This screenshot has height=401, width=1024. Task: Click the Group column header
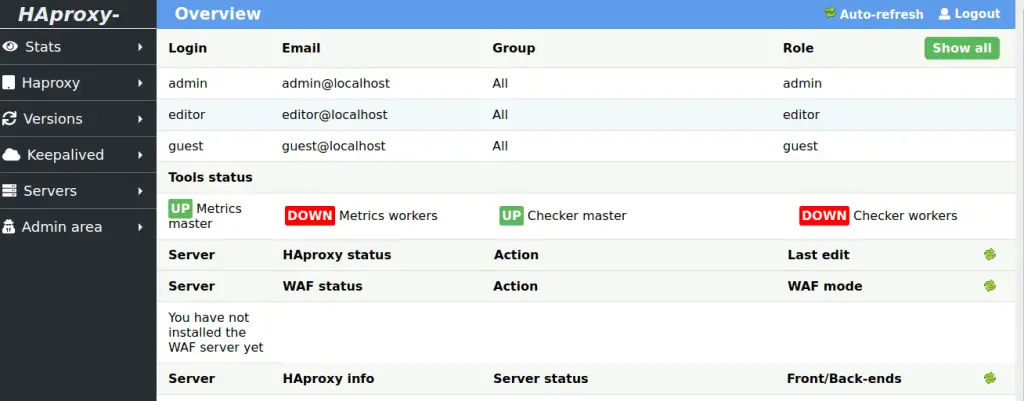[513, 48]
